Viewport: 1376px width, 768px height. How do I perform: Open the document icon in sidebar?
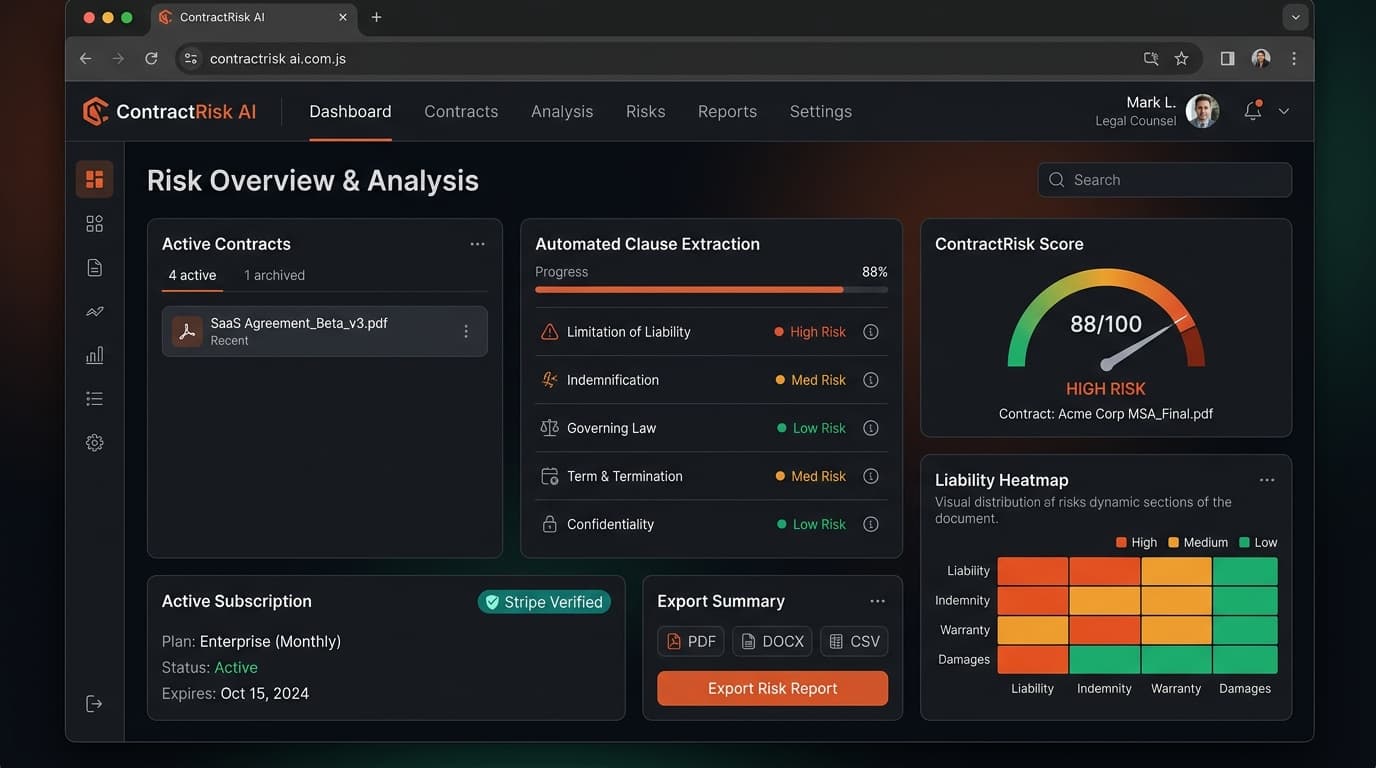(x=94, y=268)
